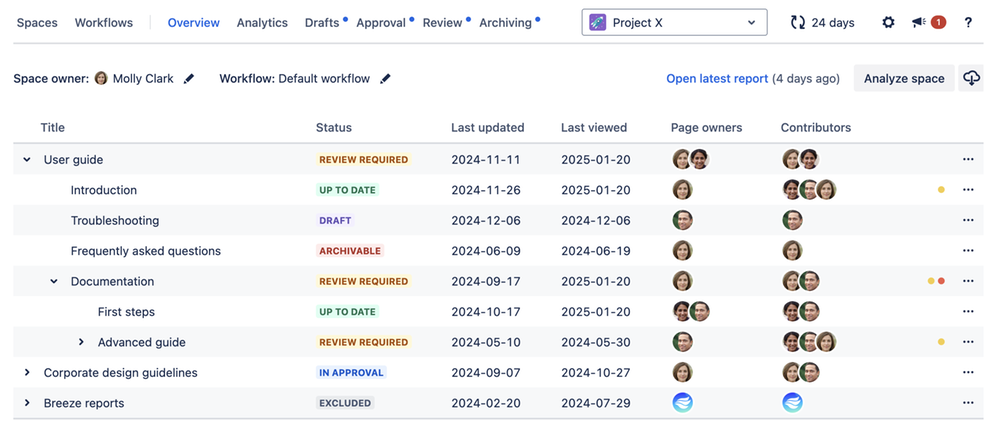Open the Troubleshooting page title
This screenshot has width=999, height=432.
[x=115, y=220]
